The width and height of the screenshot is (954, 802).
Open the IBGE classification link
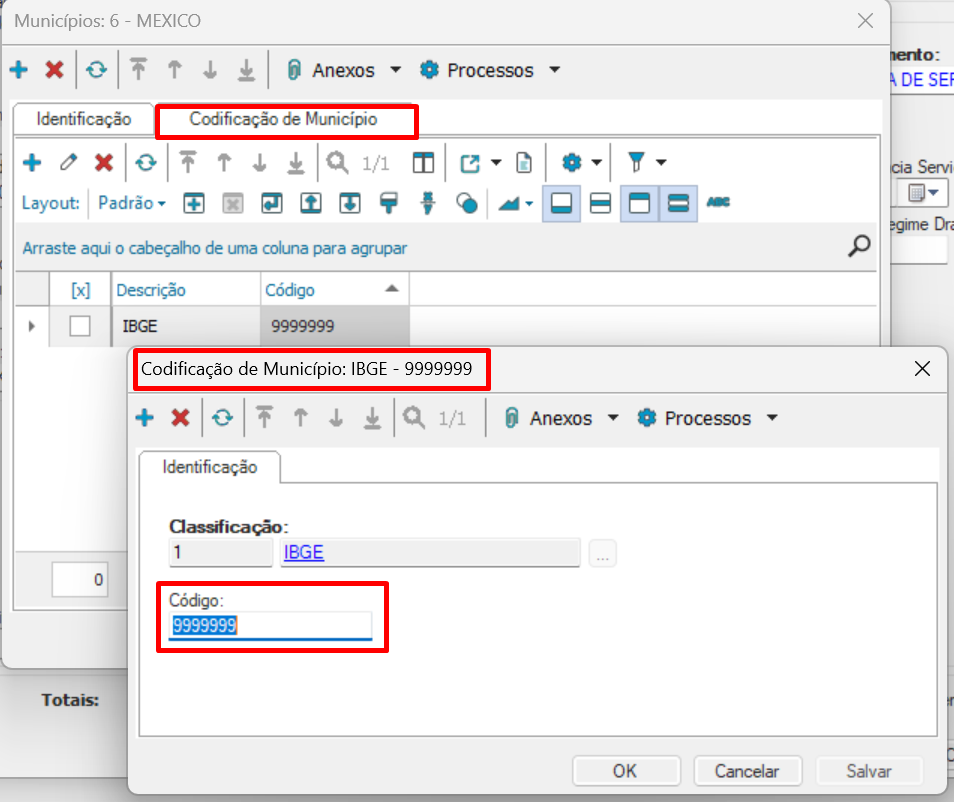point(304,553)
